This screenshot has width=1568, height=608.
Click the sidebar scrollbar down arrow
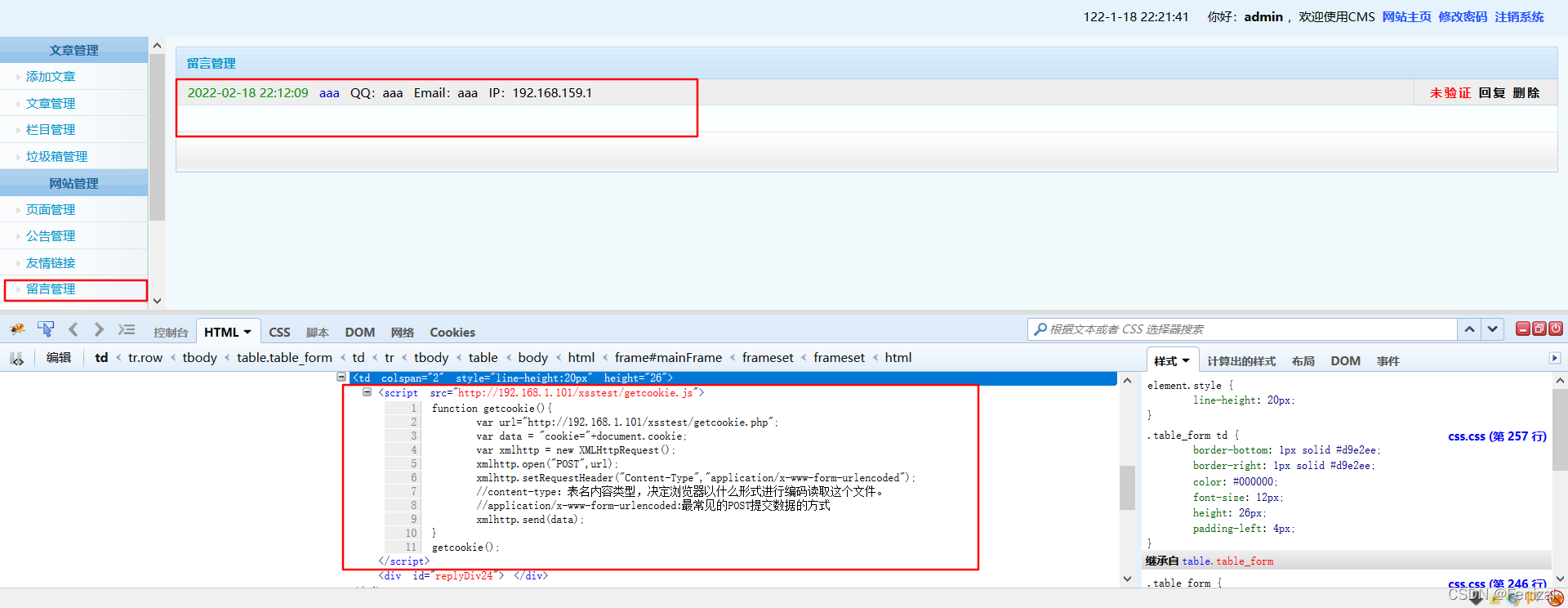click(157, 301)
